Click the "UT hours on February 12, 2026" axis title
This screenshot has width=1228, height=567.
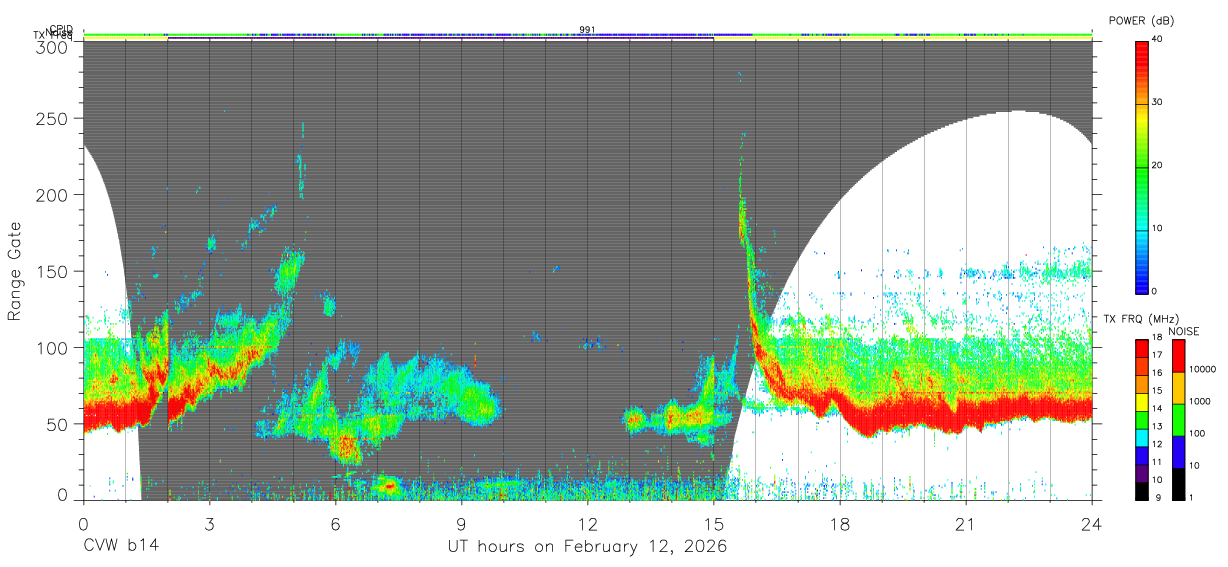[587, 547]
